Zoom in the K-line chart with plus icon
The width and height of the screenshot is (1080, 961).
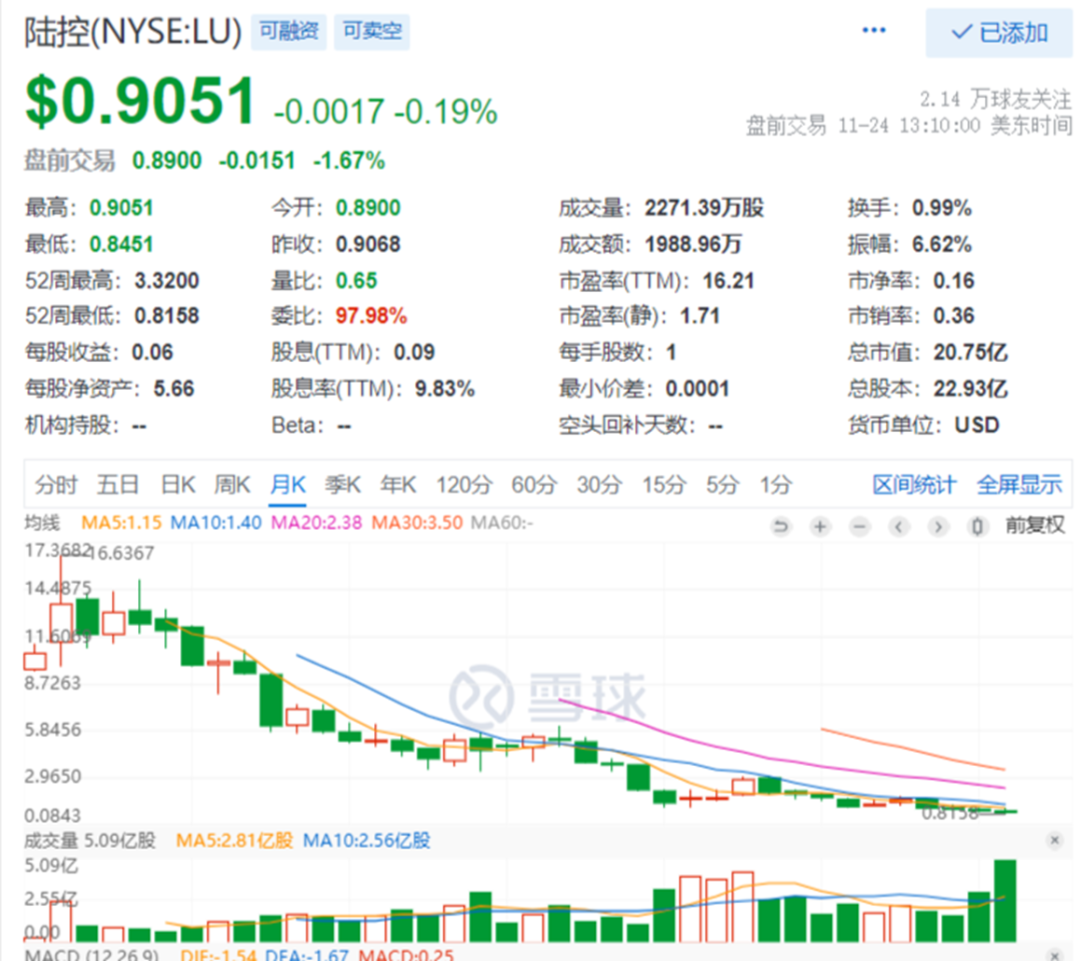[820, 527]
